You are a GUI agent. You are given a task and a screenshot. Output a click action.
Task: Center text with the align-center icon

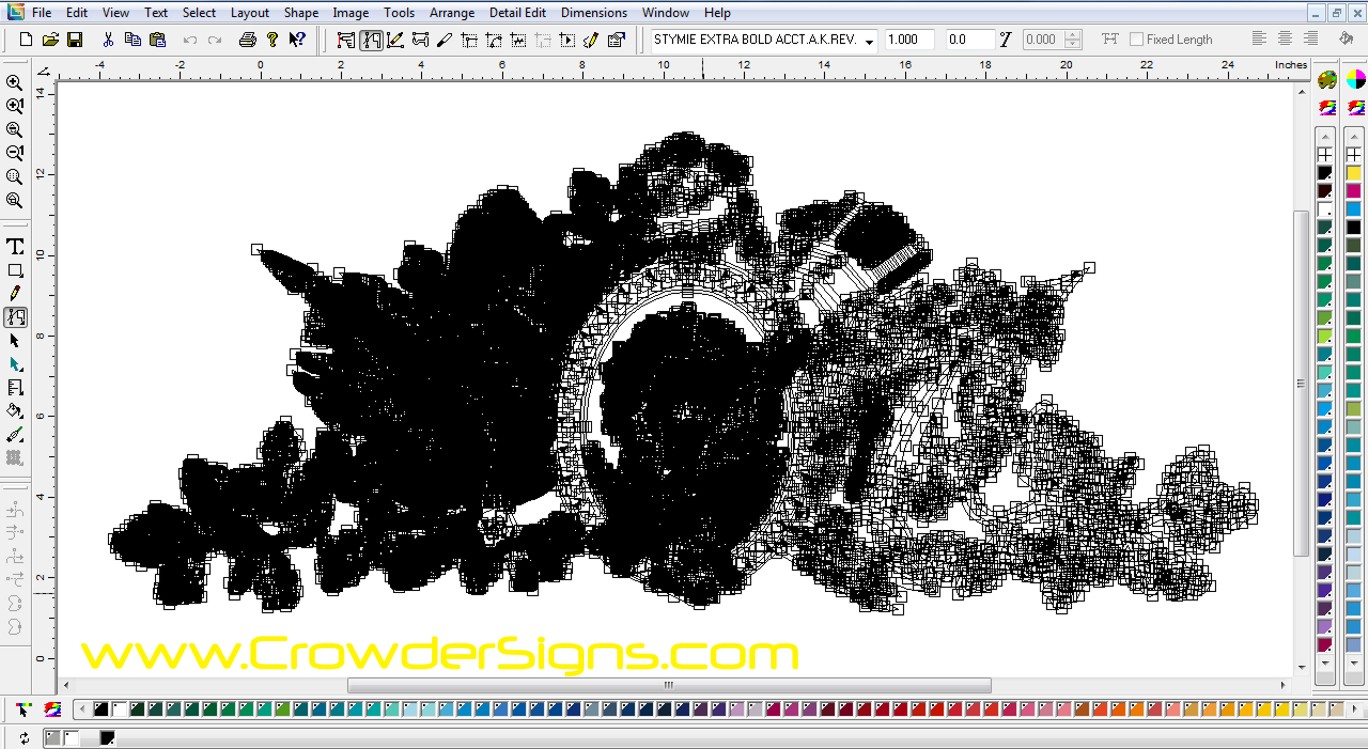coord(1285,39)
